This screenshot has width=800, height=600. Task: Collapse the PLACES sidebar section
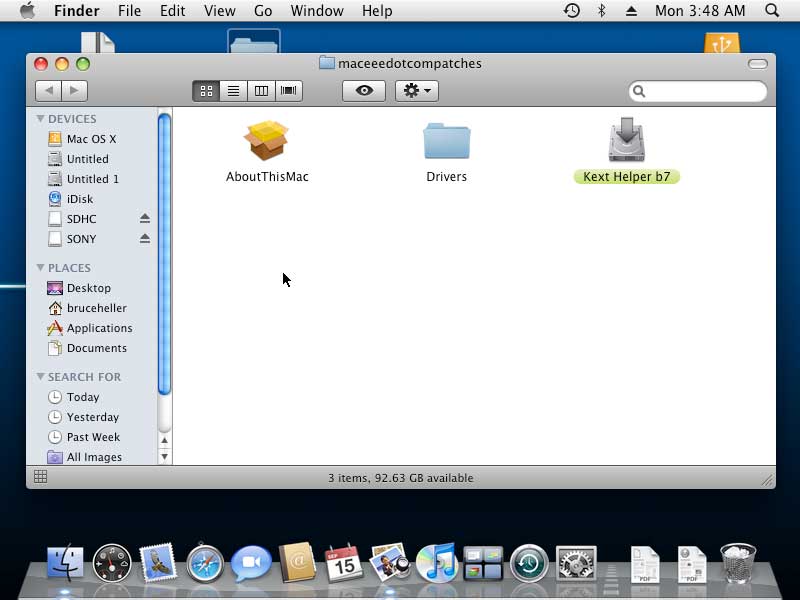[40, 267]
